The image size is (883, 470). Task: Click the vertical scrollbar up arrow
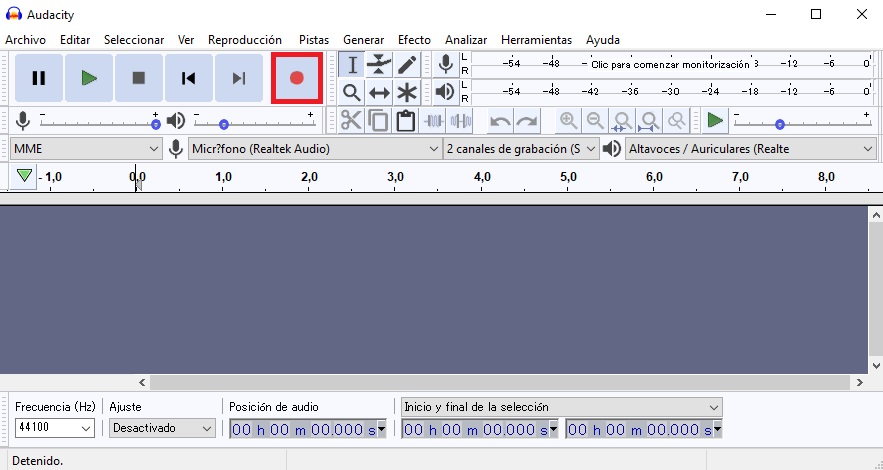pos(876,214)
